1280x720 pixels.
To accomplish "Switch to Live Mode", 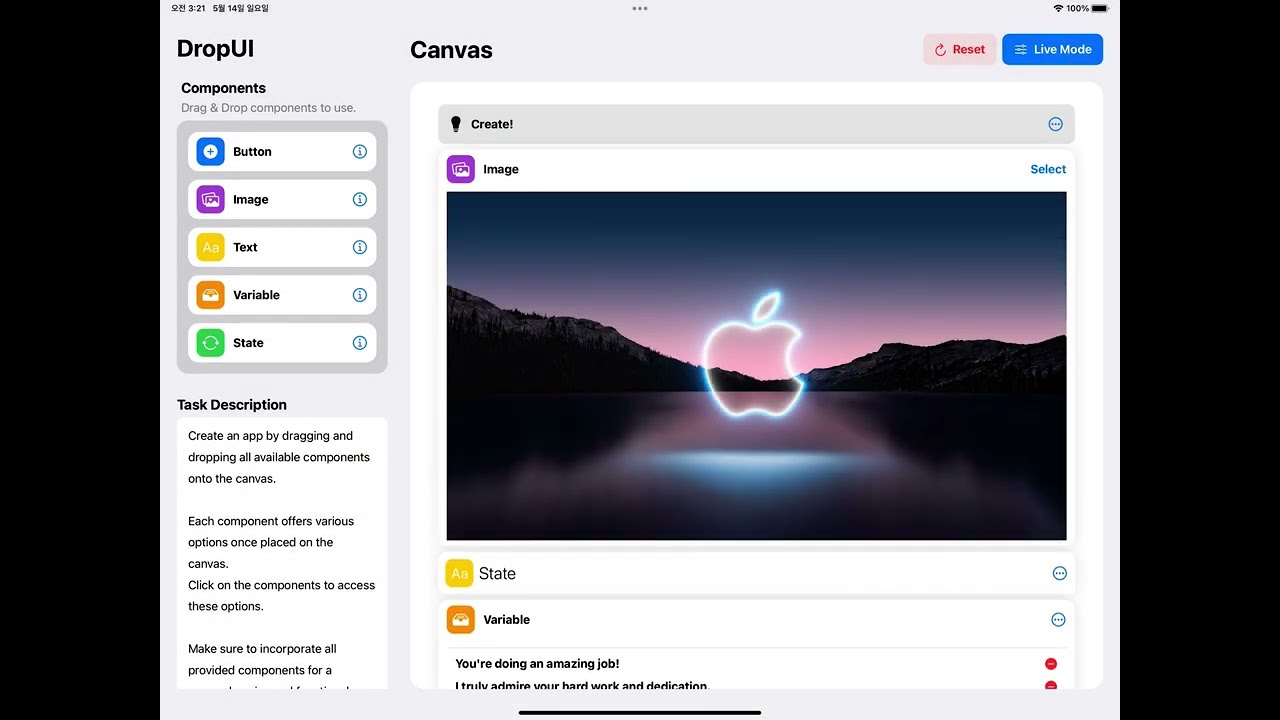I will (1052, 49).
